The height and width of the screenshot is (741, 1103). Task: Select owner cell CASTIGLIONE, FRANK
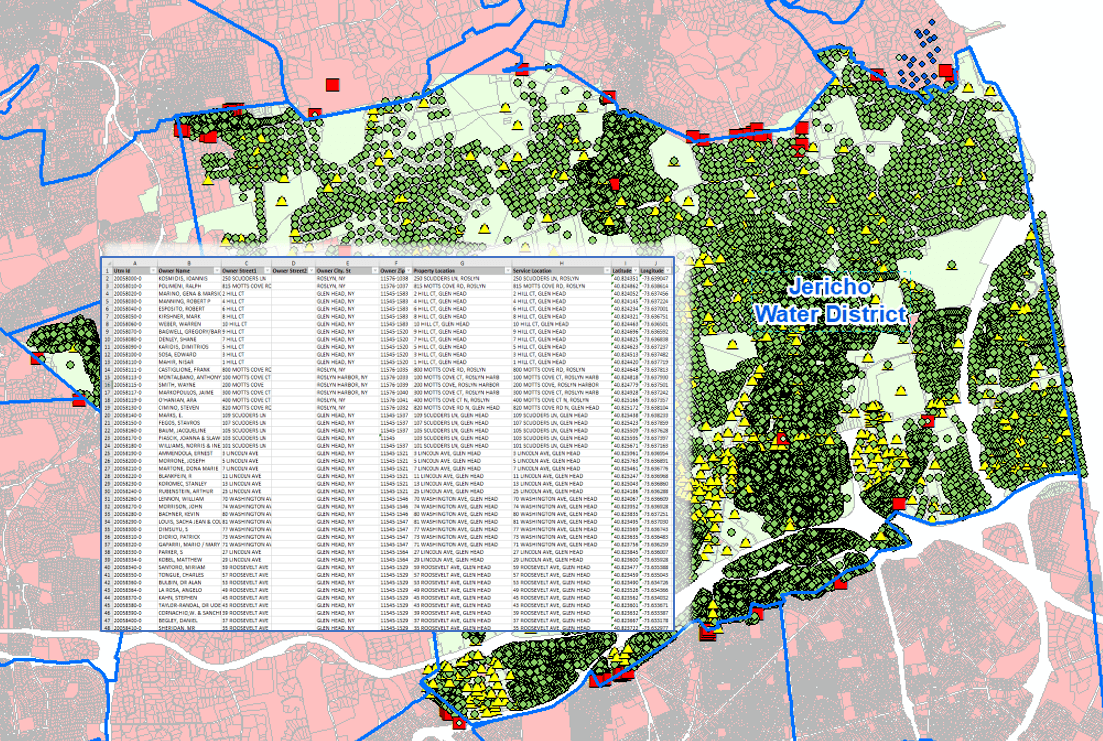(x=189, y=369)
